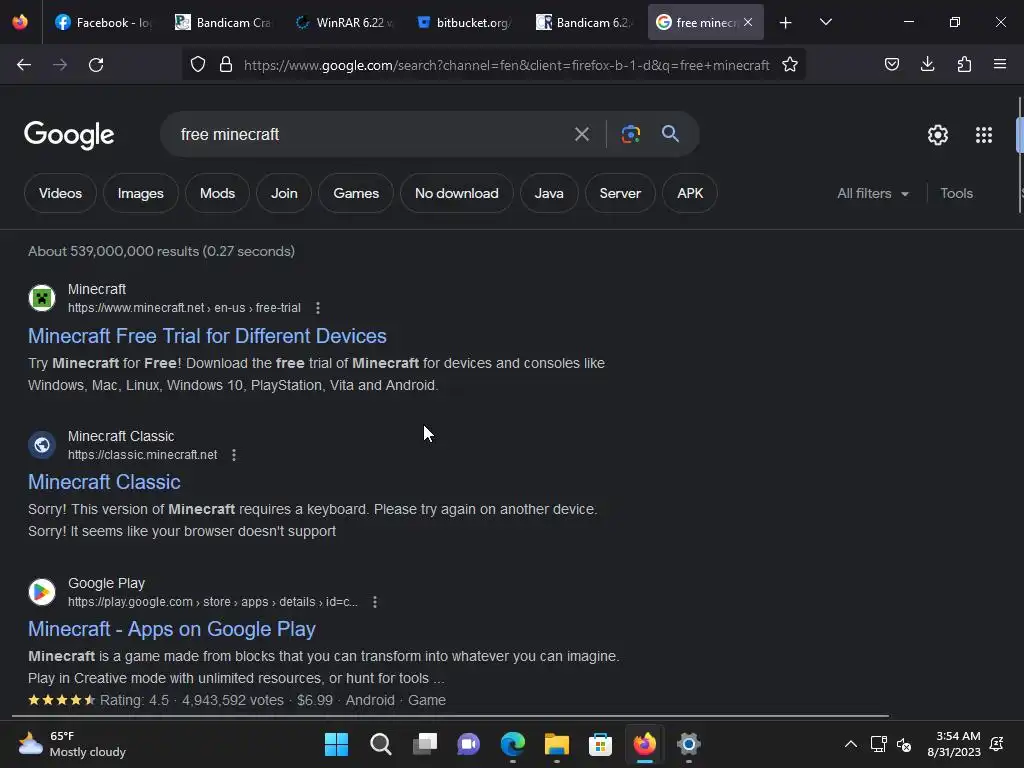
Task: Open the tracking protection shield icon
Action: (x=198, y=65)
